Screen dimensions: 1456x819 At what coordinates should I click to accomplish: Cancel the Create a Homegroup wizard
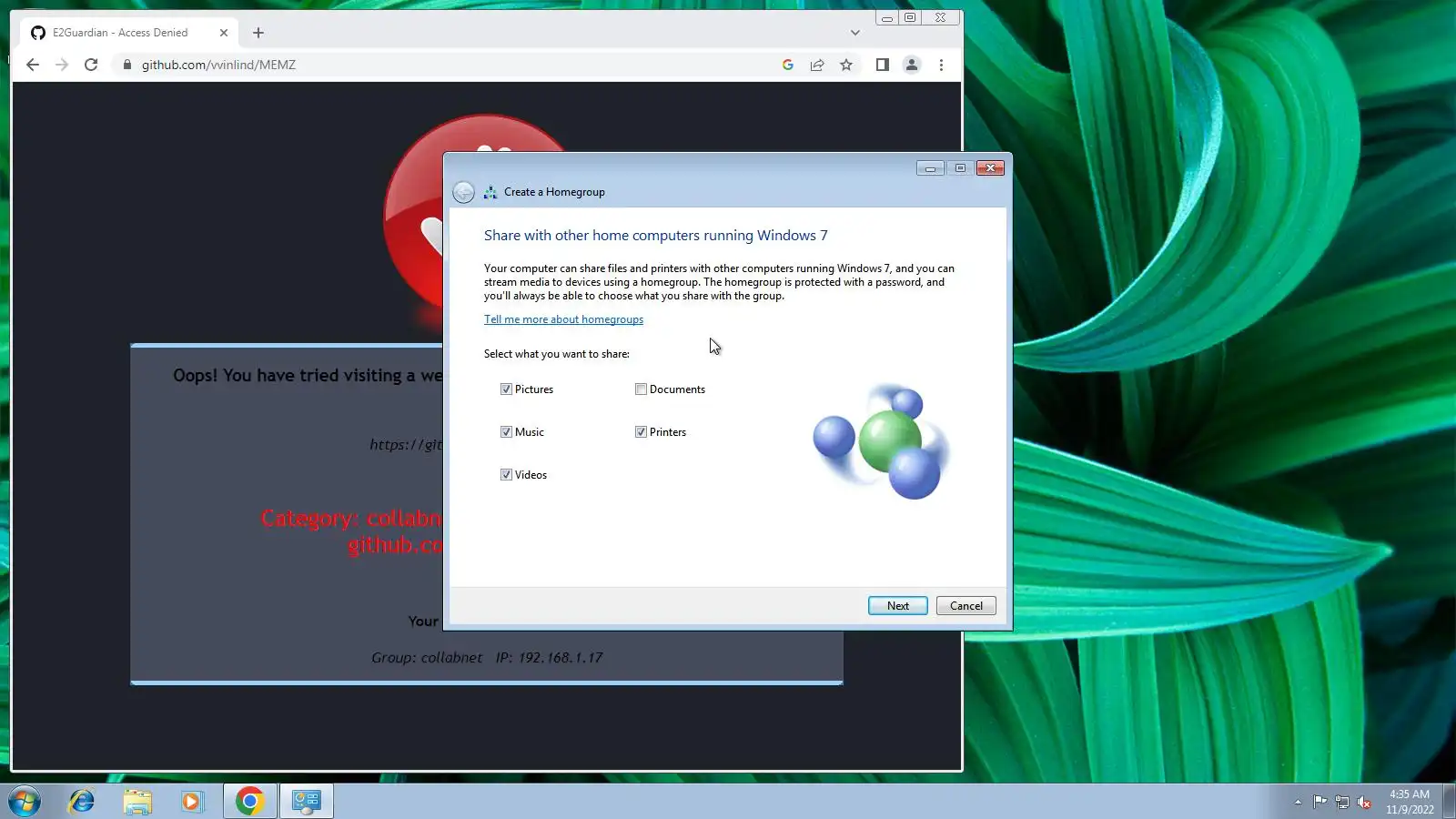click(966, 606)
